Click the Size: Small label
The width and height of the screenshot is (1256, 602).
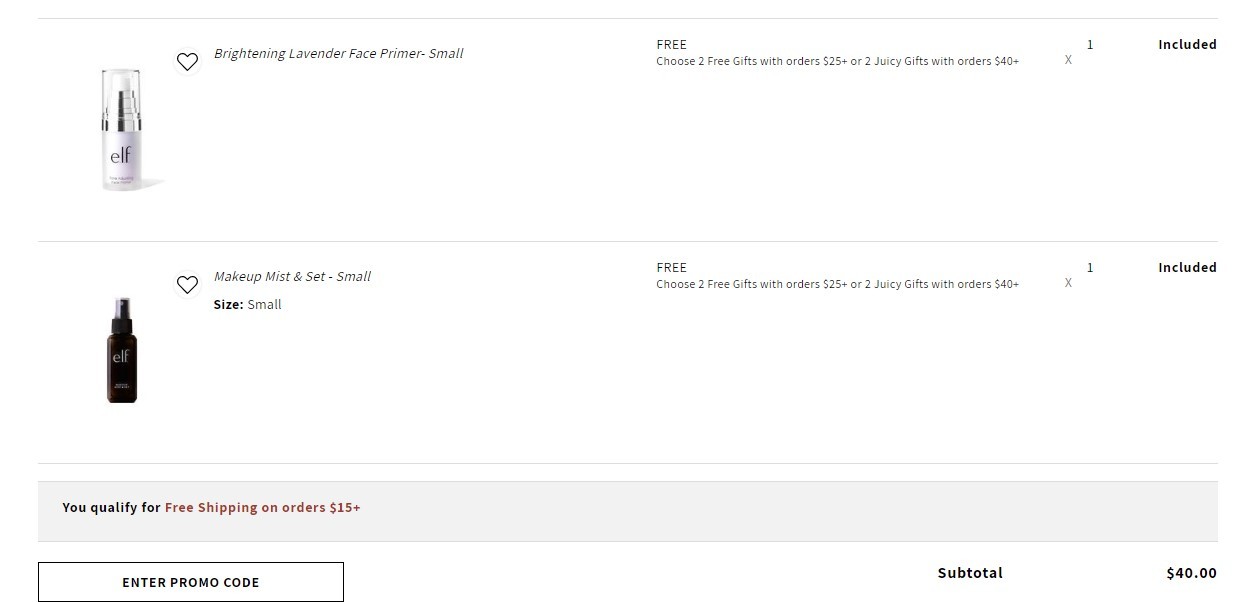[x=247, y=304]
